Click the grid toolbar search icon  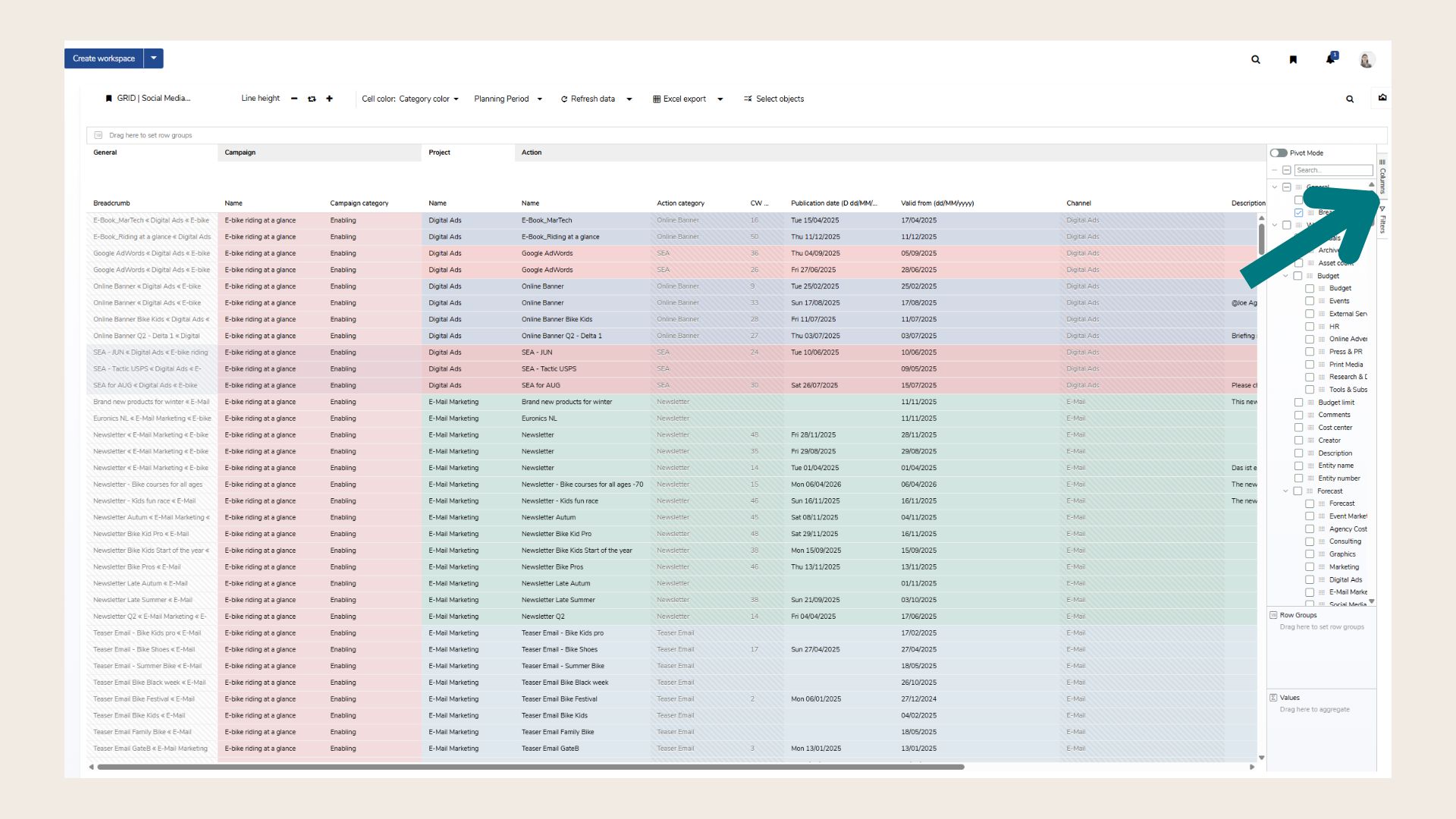pyautogui.click(x=1350, y=99)
